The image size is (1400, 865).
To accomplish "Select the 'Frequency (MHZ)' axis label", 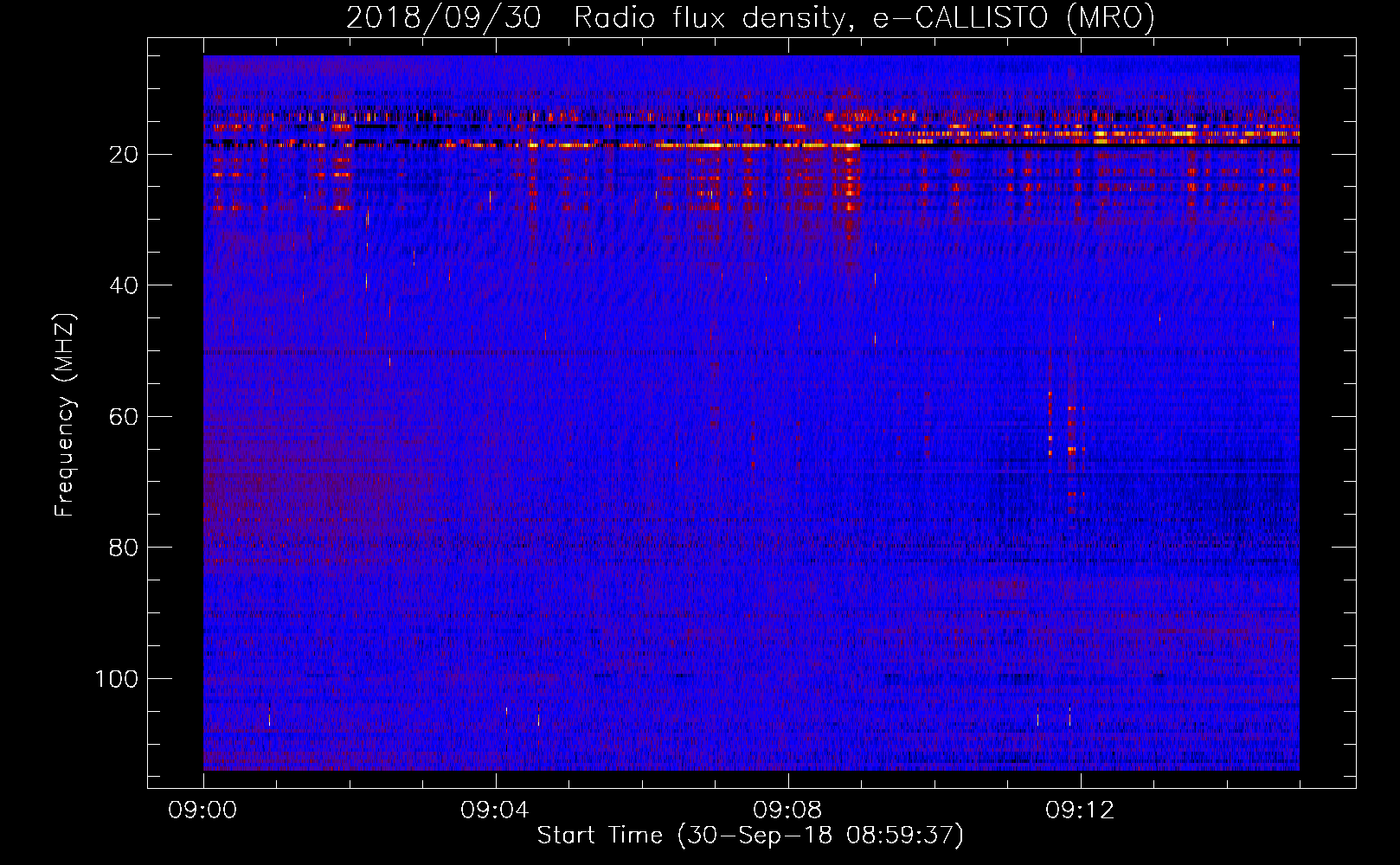I will pyautogui.click(x=65, y=414).
